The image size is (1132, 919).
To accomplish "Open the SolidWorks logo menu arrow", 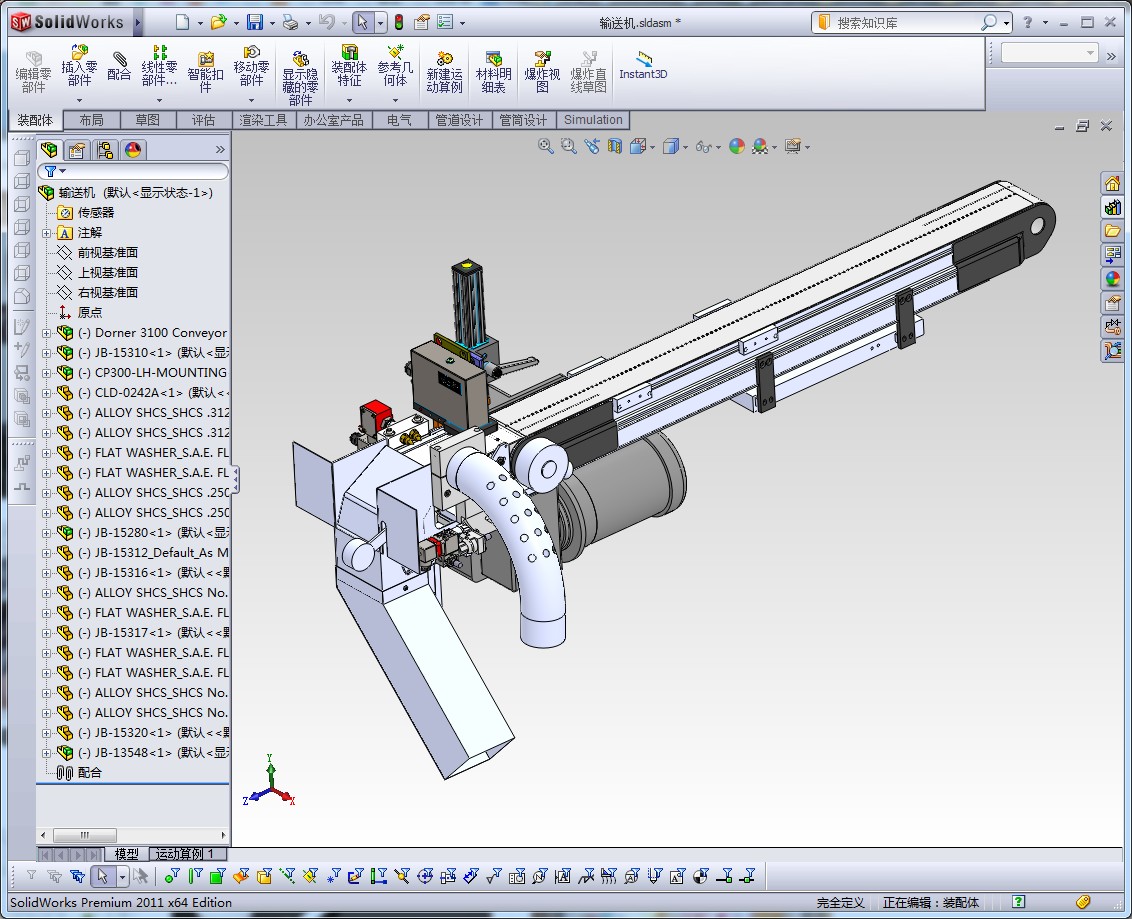I will point(137,22).
